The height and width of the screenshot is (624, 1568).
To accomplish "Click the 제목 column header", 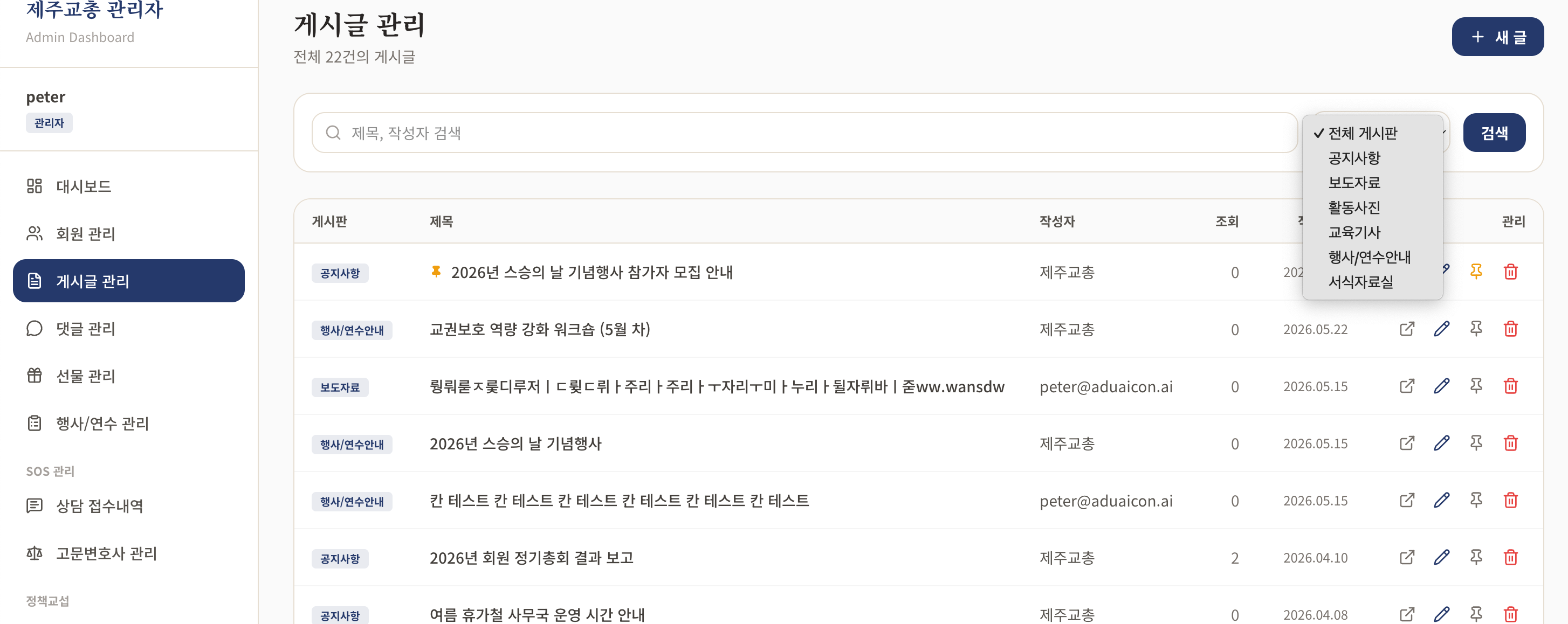I will point(441,221).
